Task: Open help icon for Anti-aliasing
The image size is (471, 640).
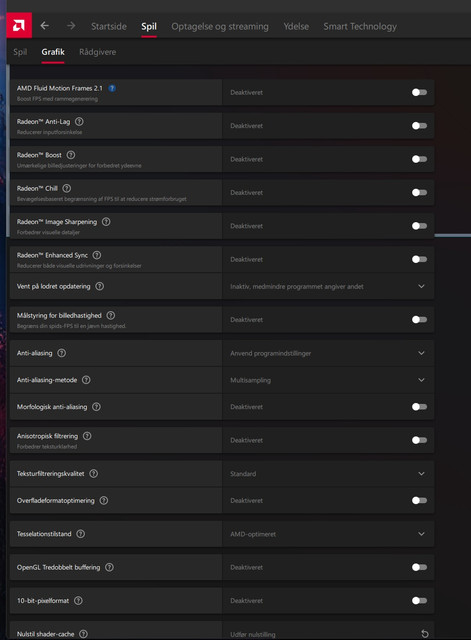Action: point(62,353)
